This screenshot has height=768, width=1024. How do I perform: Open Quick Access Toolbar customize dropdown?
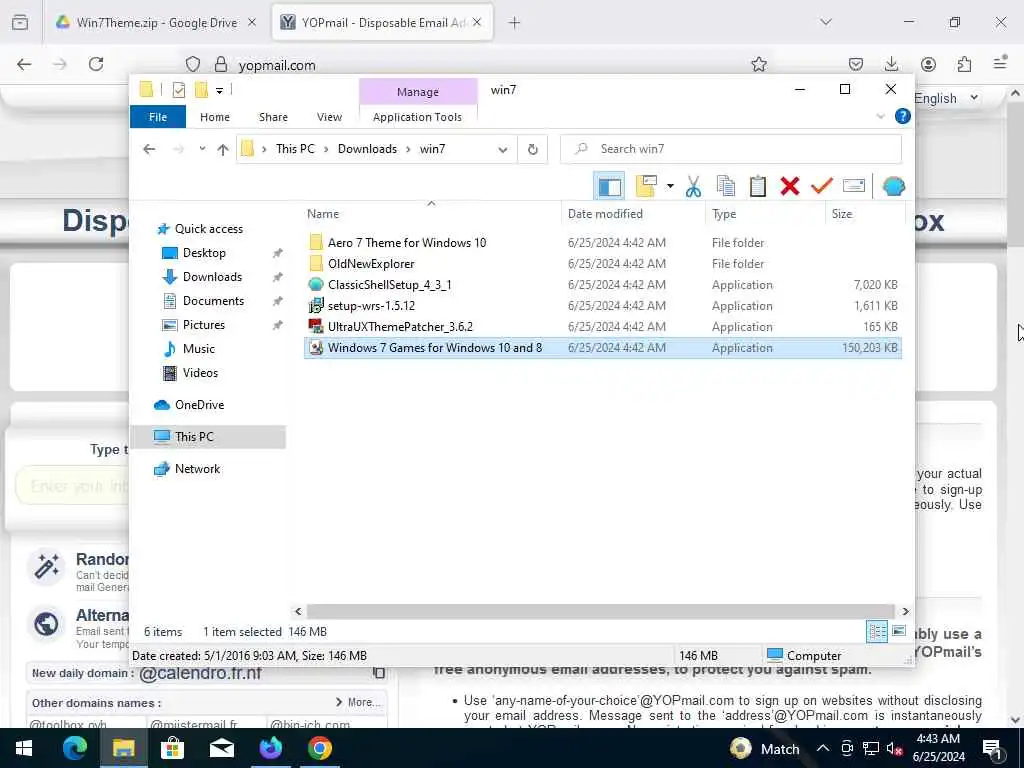click(219, 91)
